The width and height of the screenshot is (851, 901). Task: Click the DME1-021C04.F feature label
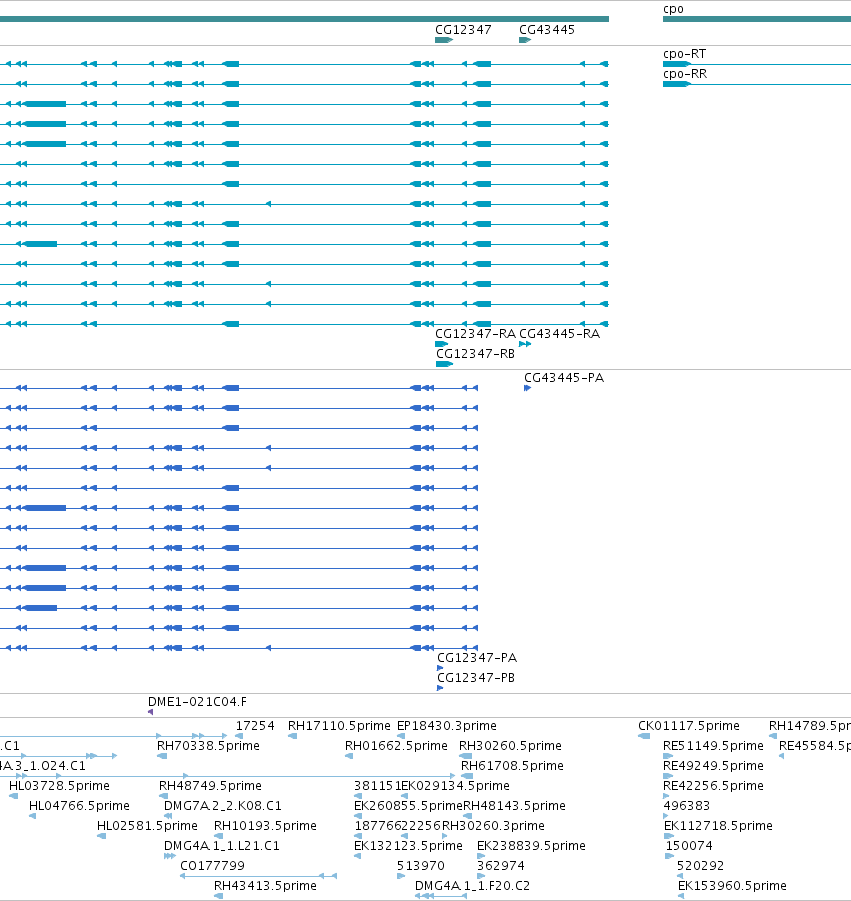pos(197,702)
